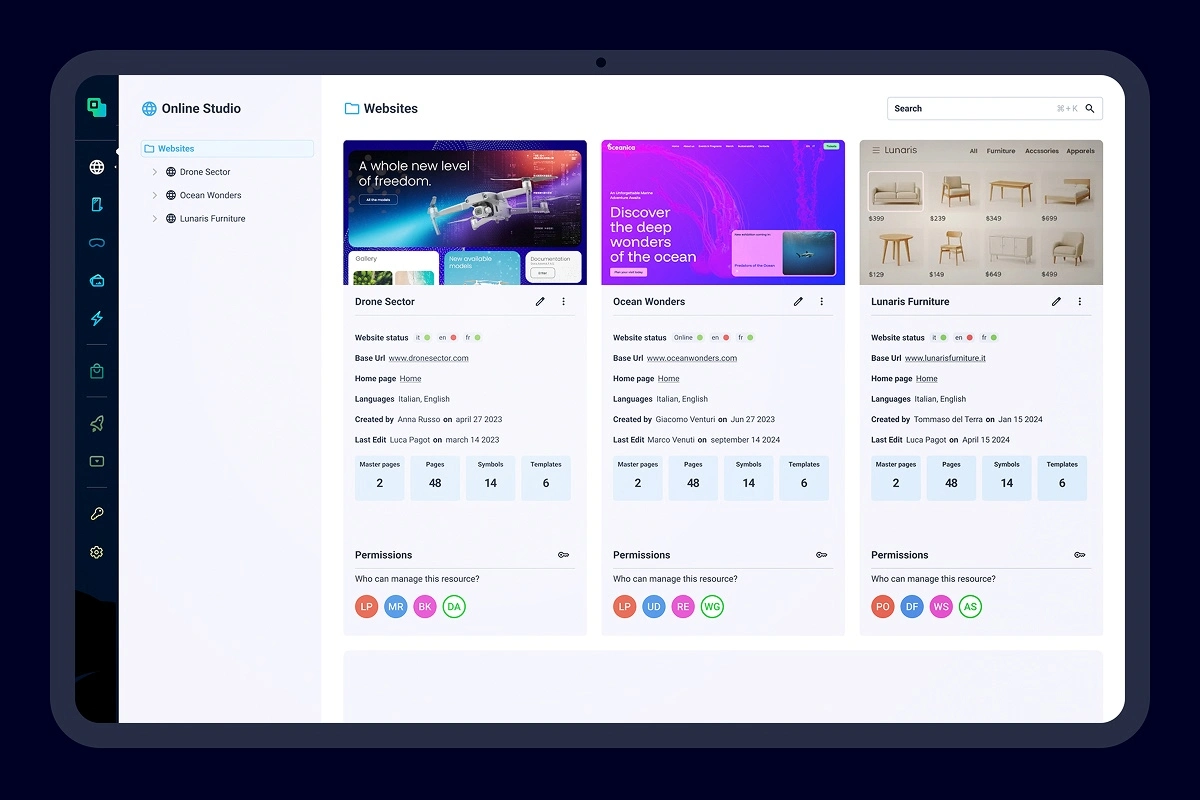Click the VR headset icon in sidebar
Image resolution: width=1200 pixels, height=800 pixels.
click(x=97, y=243)
